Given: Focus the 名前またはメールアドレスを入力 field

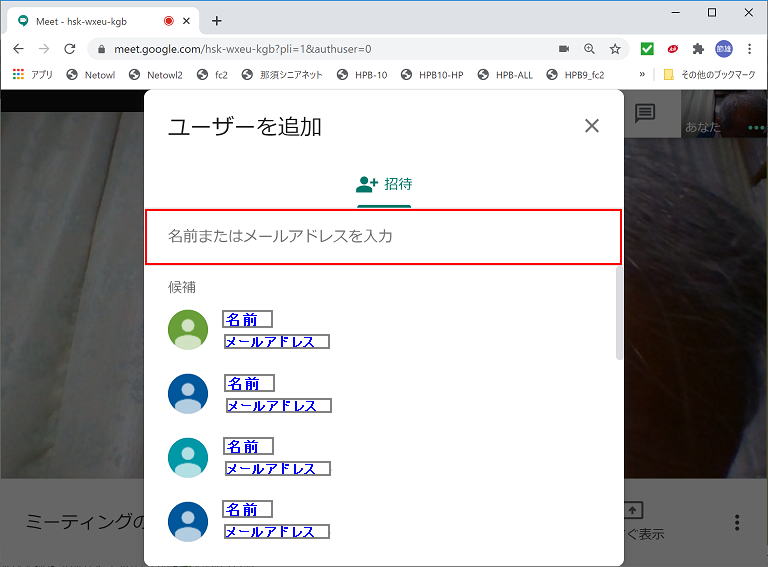Looking at the screenshot, I should pyautogui.click(x=384, y=237).
